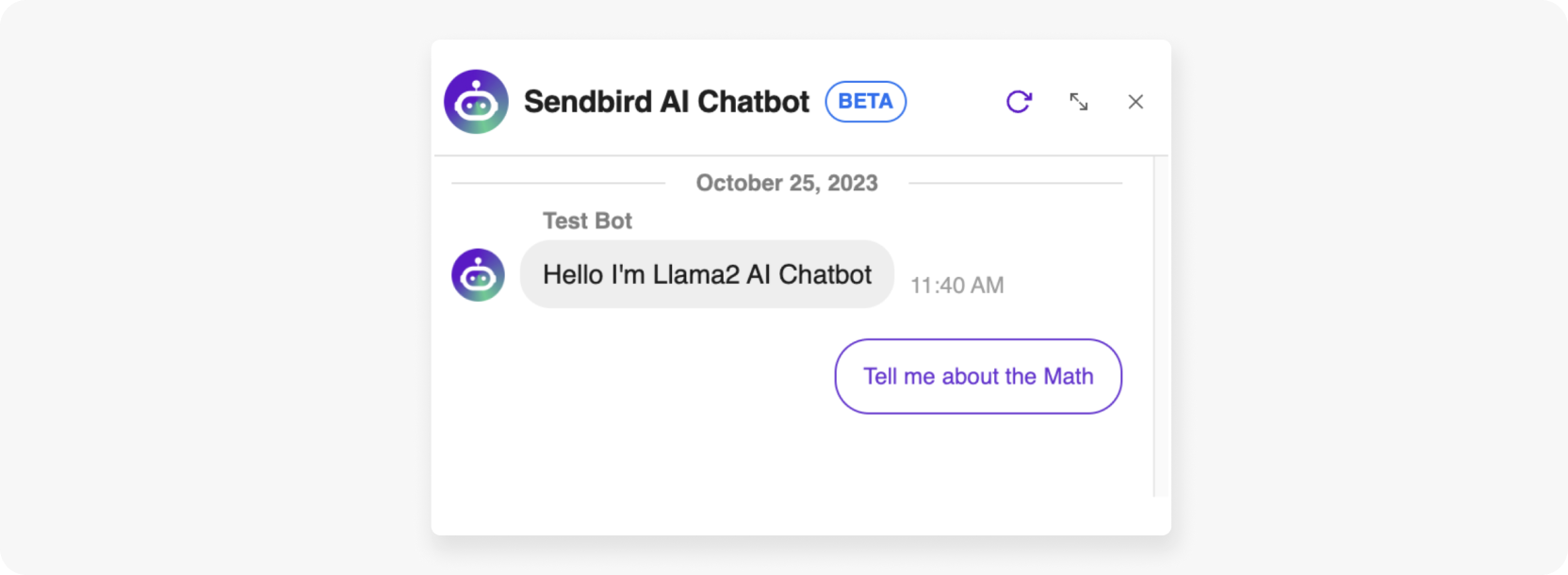1568x575 pixels.
Task: Close the Sendbird AI Chatbot widget
Action: pos(1135,102)
